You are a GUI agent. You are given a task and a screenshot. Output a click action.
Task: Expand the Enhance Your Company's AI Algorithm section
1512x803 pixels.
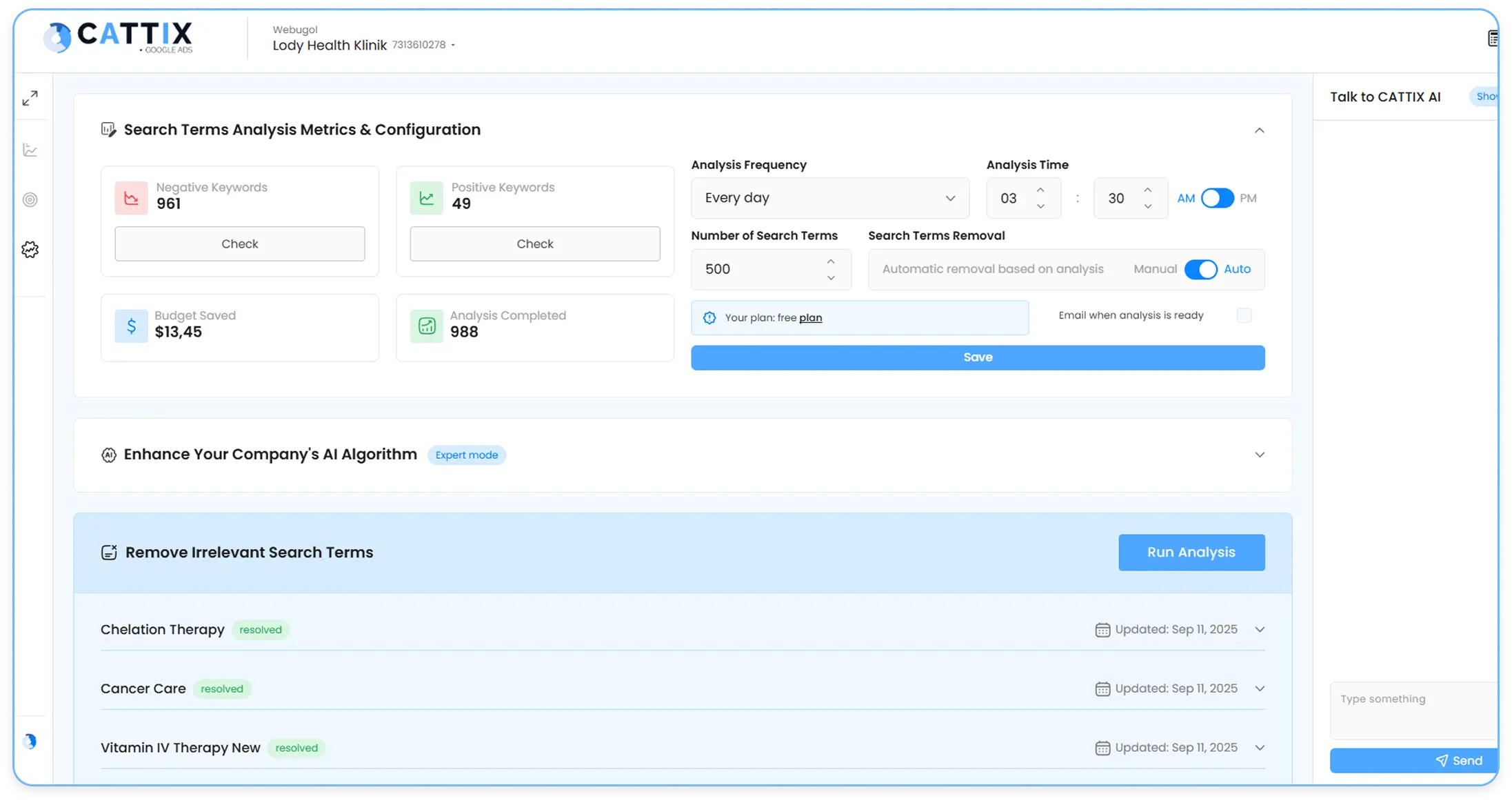pyautogui.click(x=1260, y=455)
